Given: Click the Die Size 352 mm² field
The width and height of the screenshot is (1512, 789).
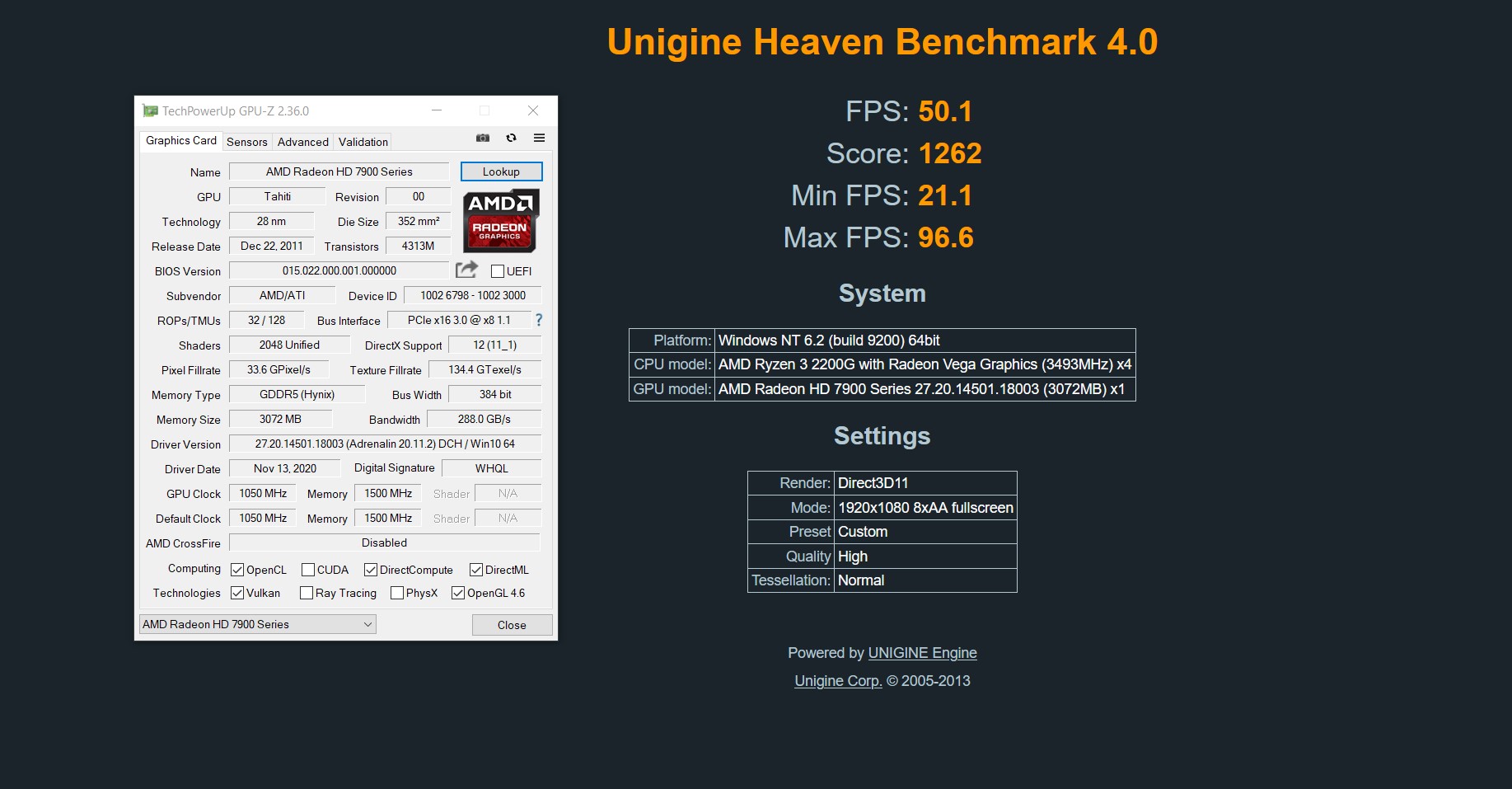Looking at the screenshot, I should pyautogui.click(x=419, y=221).
